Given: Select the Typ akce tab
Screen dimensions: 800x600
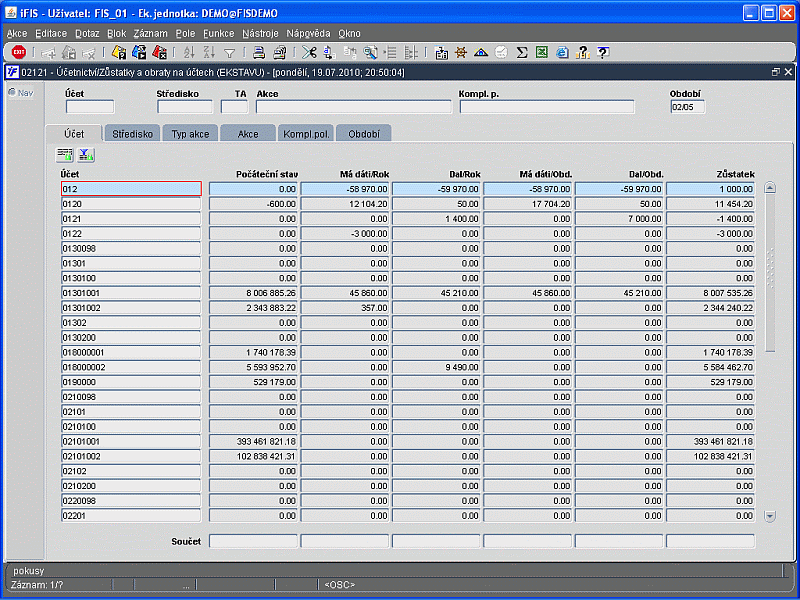Looking at the screenshot, I should point(190,133).
